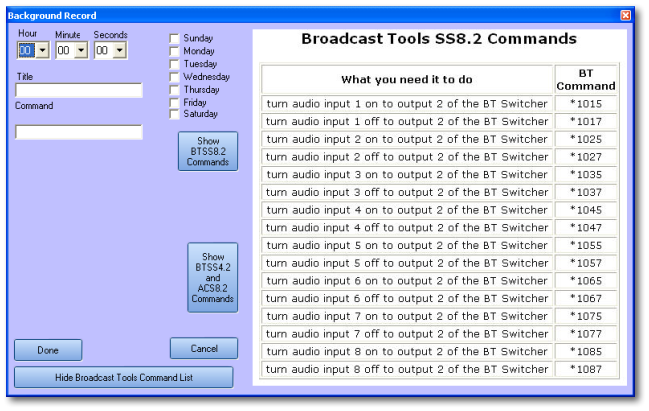Click the Done button
Viewport: 649px width, 411px height.
coord(48,350)
